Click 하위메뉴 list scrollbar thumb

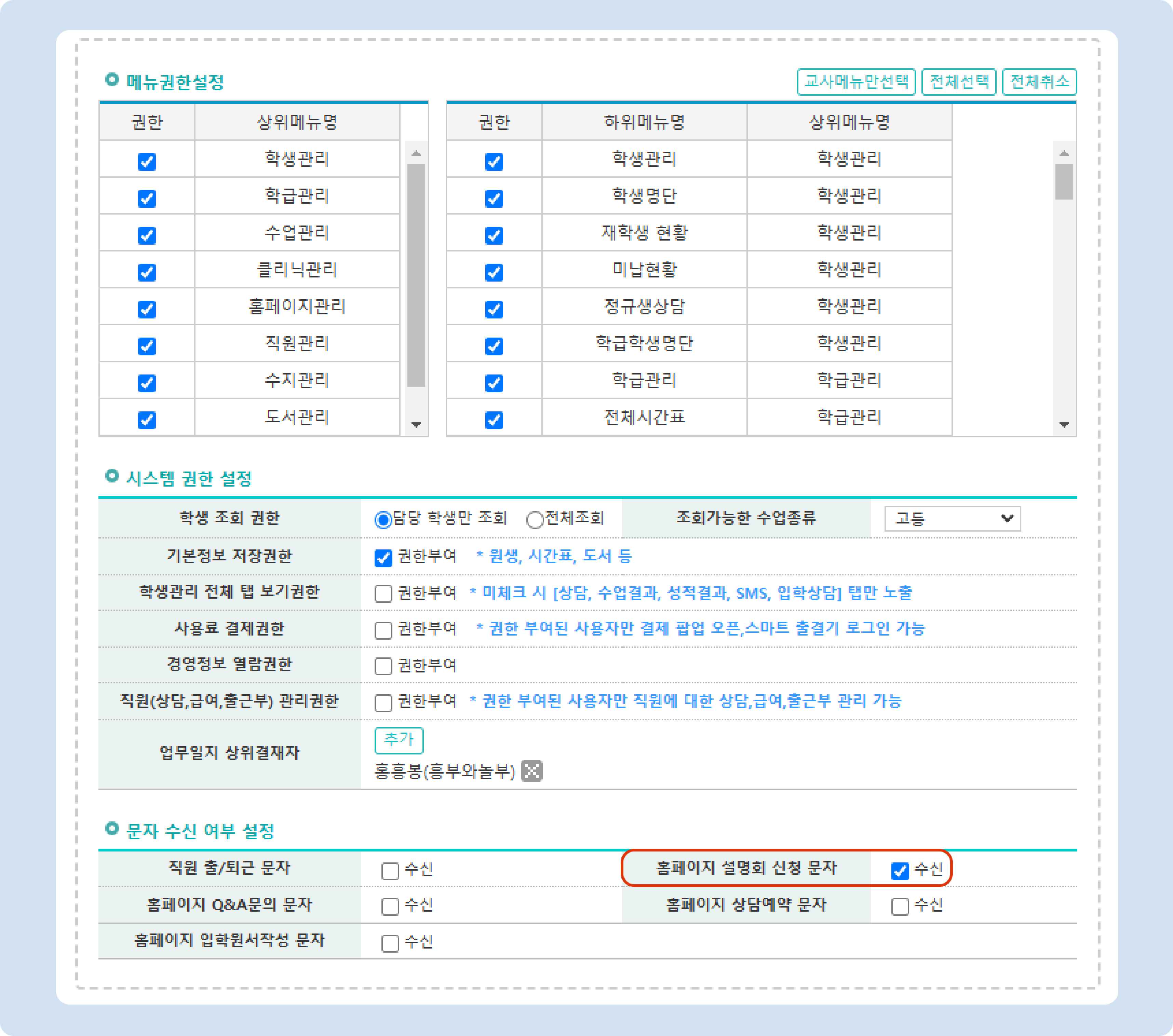1064,181
